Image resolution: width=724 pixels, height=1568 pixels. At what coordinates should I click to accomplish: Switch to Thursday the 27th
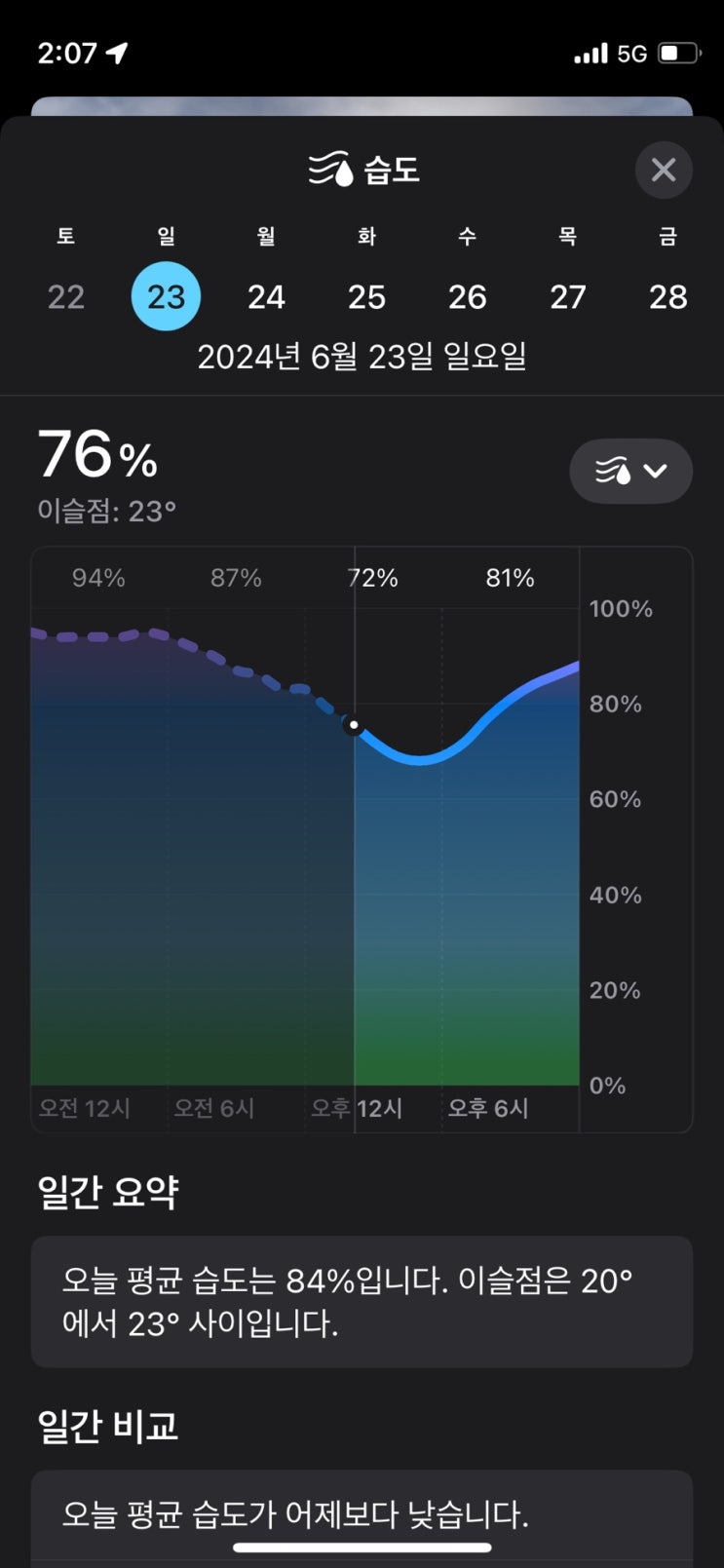[x=567, y=296]
